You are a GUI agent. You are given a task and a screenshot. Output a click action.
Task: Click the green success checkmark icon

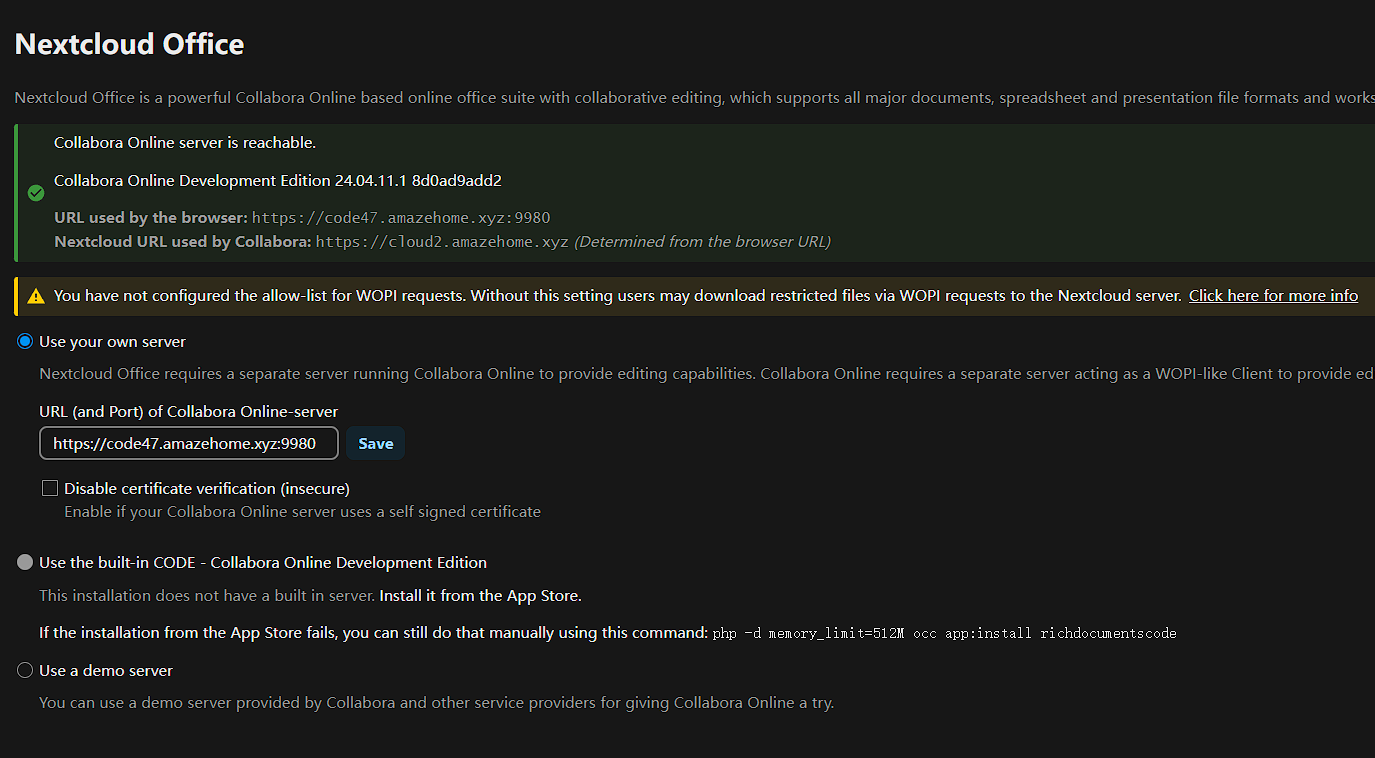tap(35, 192)
